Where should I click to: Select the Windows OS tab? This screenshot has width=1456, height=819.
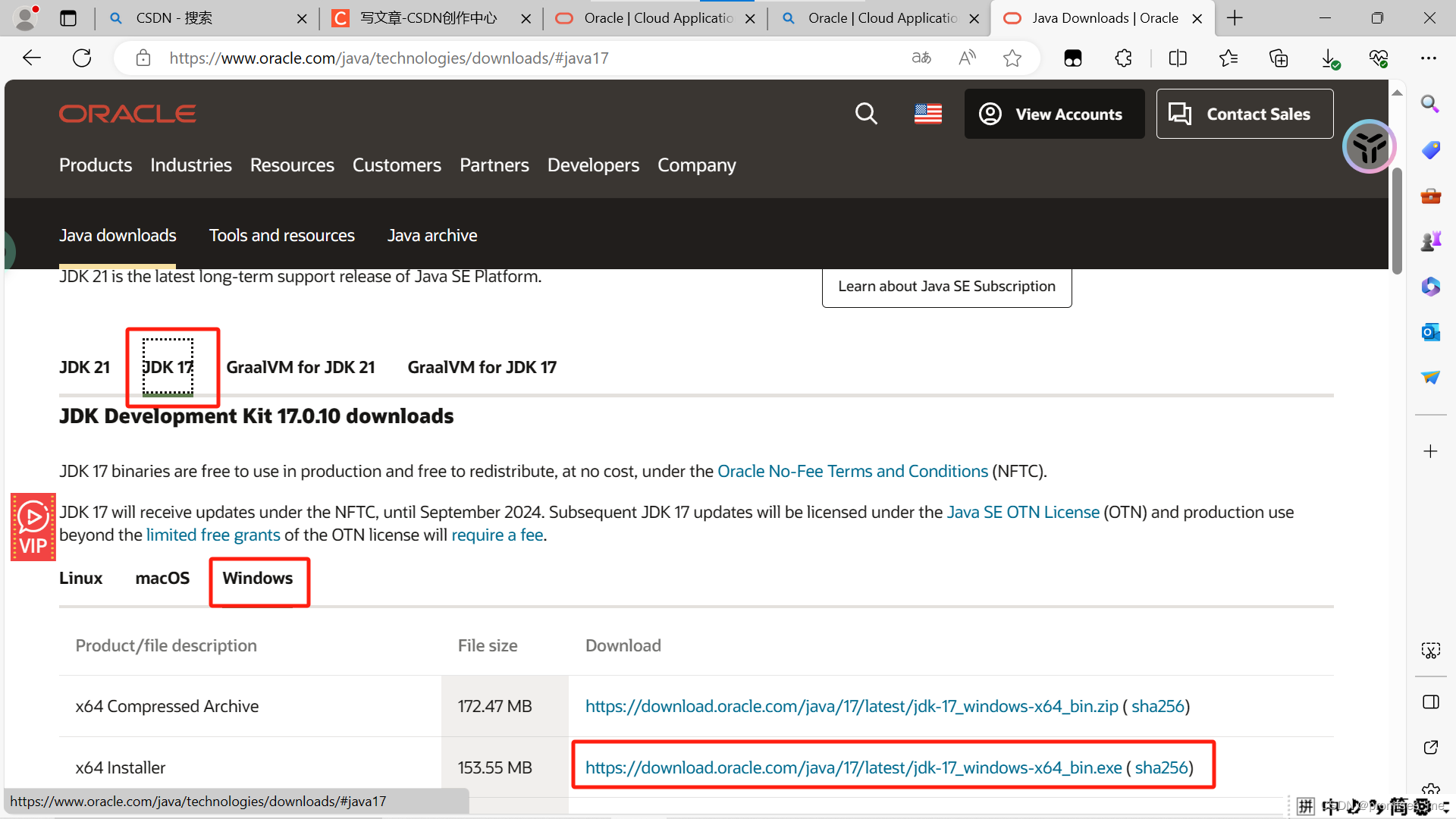(x=258, y=579)
